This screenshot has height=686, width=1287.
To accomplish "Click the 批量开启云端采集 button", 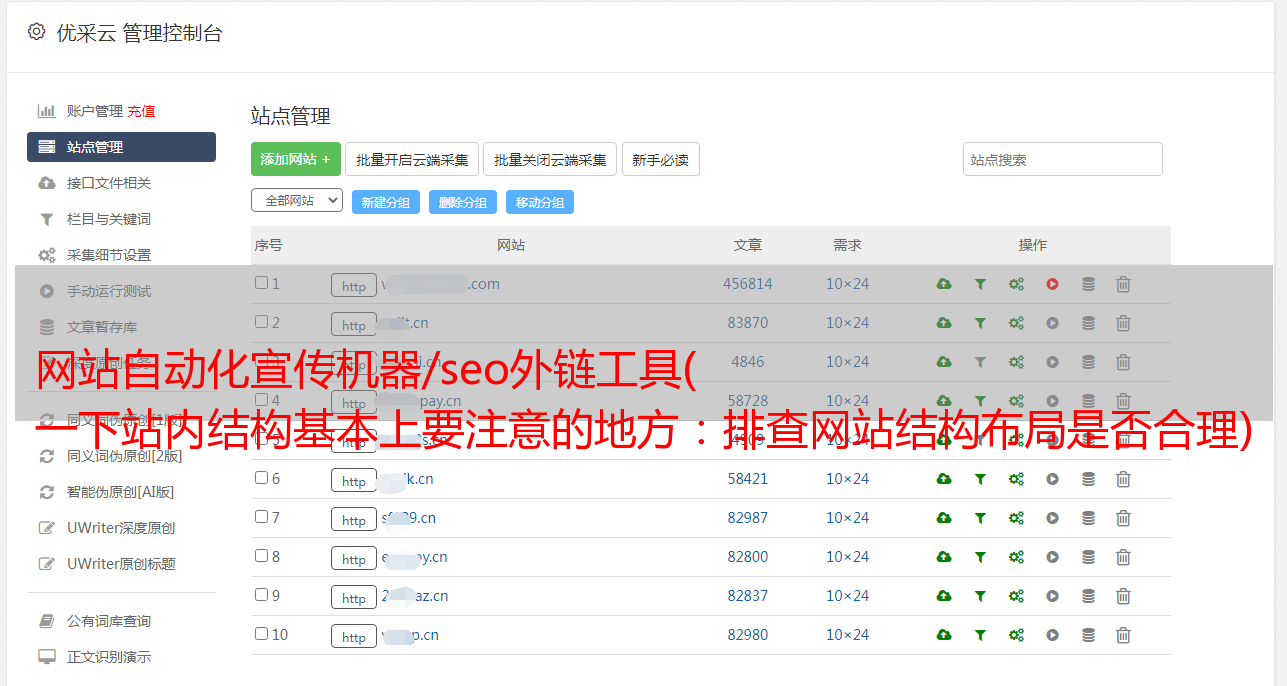I will coord(412,159).
